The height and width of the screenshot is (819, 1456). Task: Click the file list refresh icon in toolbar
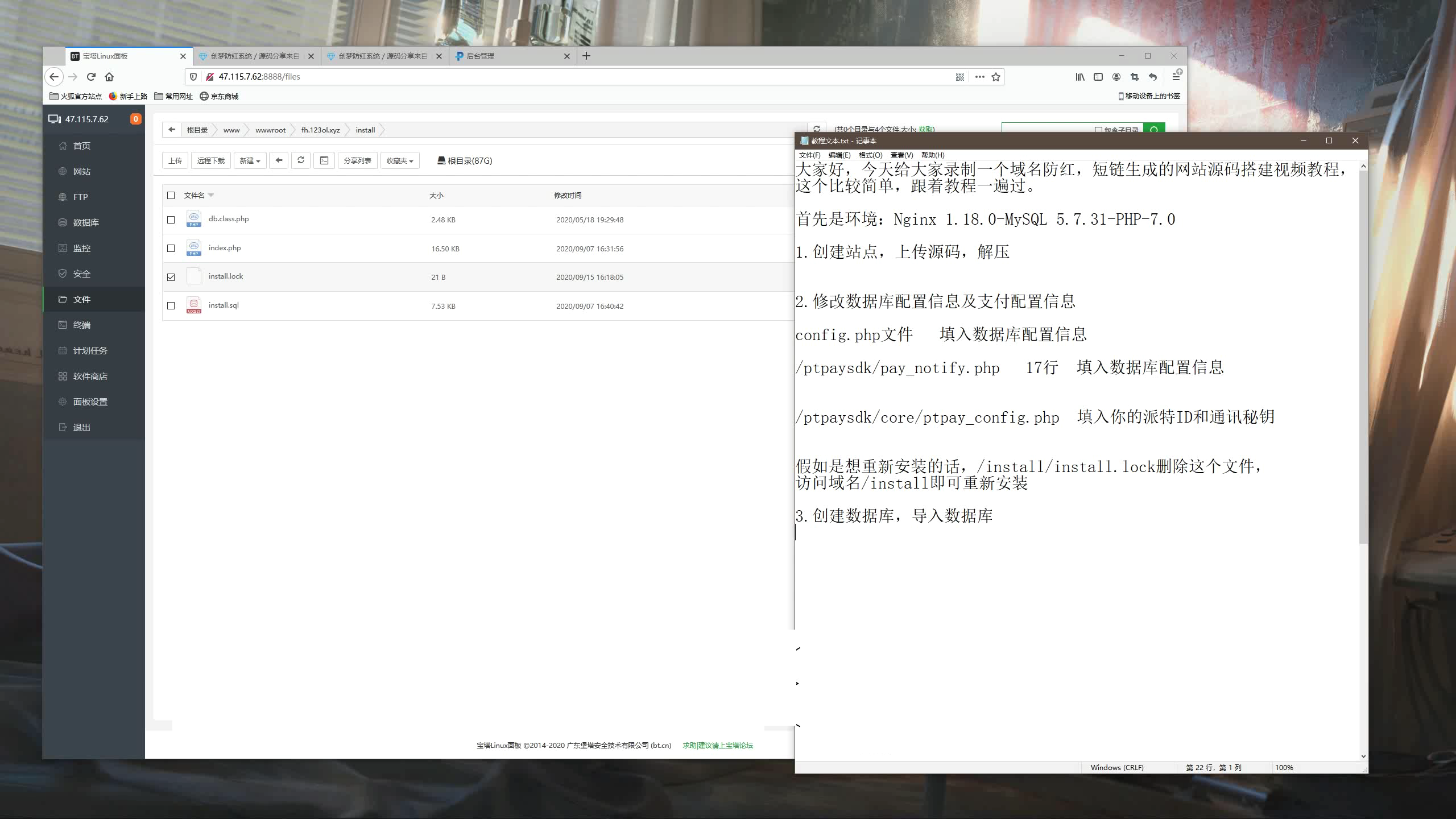coord(301,160)
